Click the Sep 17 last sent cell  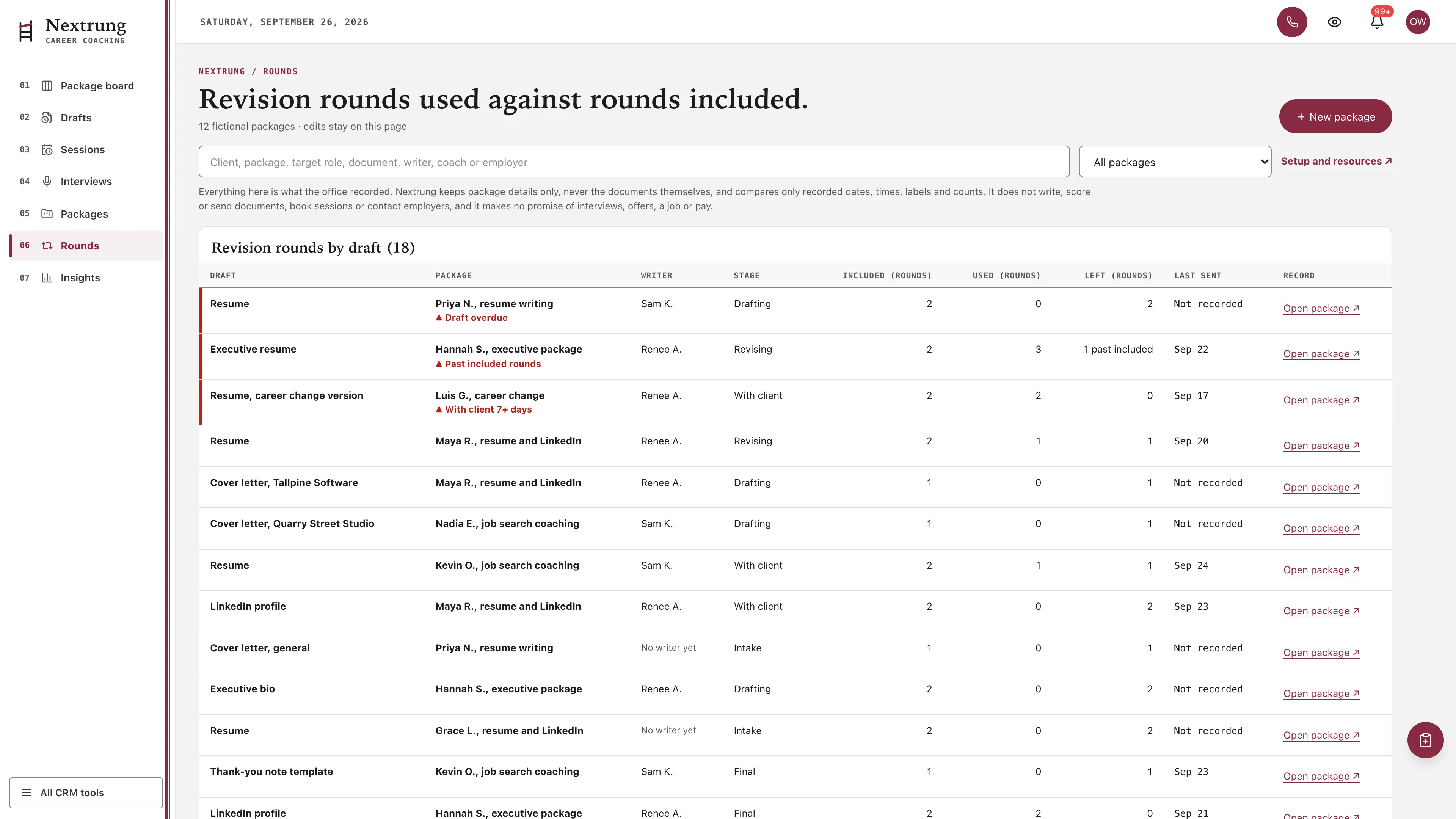1191,395
